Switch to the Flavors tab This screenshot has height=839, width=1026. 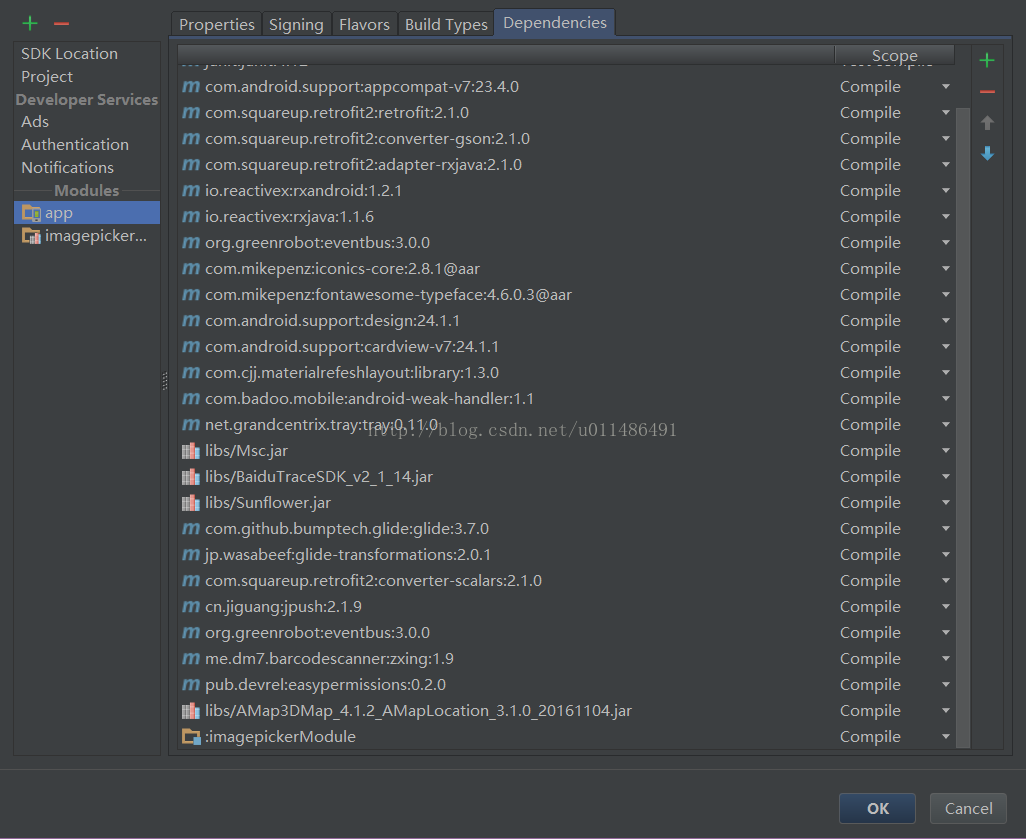coord(364,24)
